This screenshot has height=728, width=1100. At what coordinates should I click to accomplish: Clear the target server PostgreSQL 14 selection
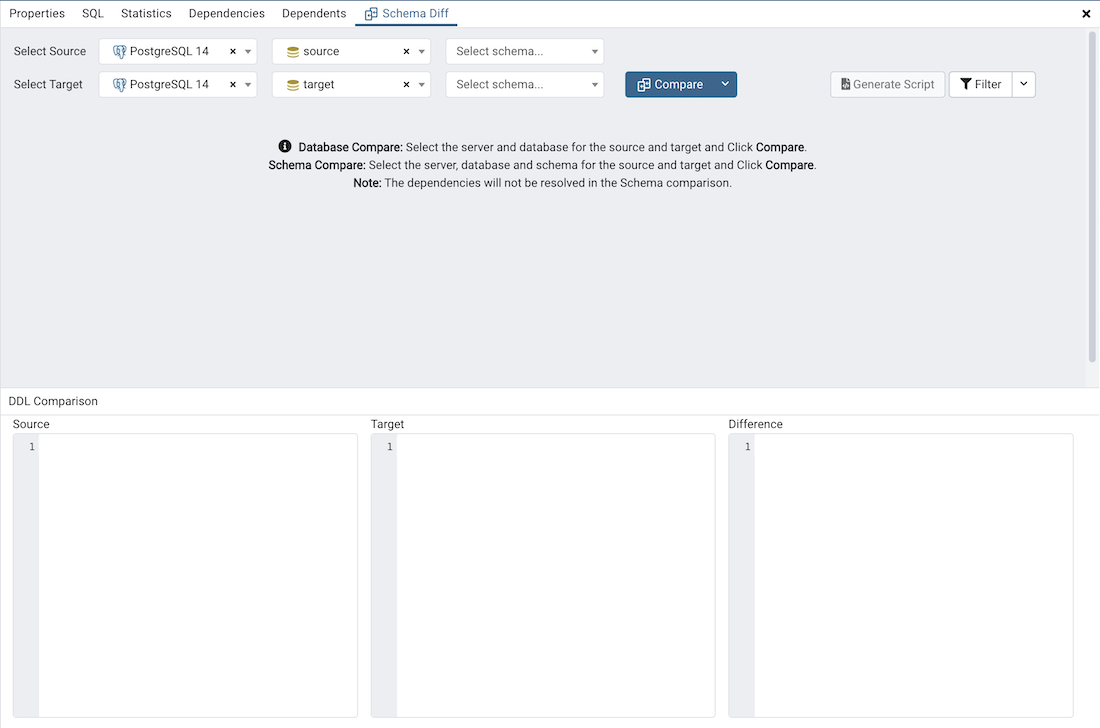tap(233, 84)
